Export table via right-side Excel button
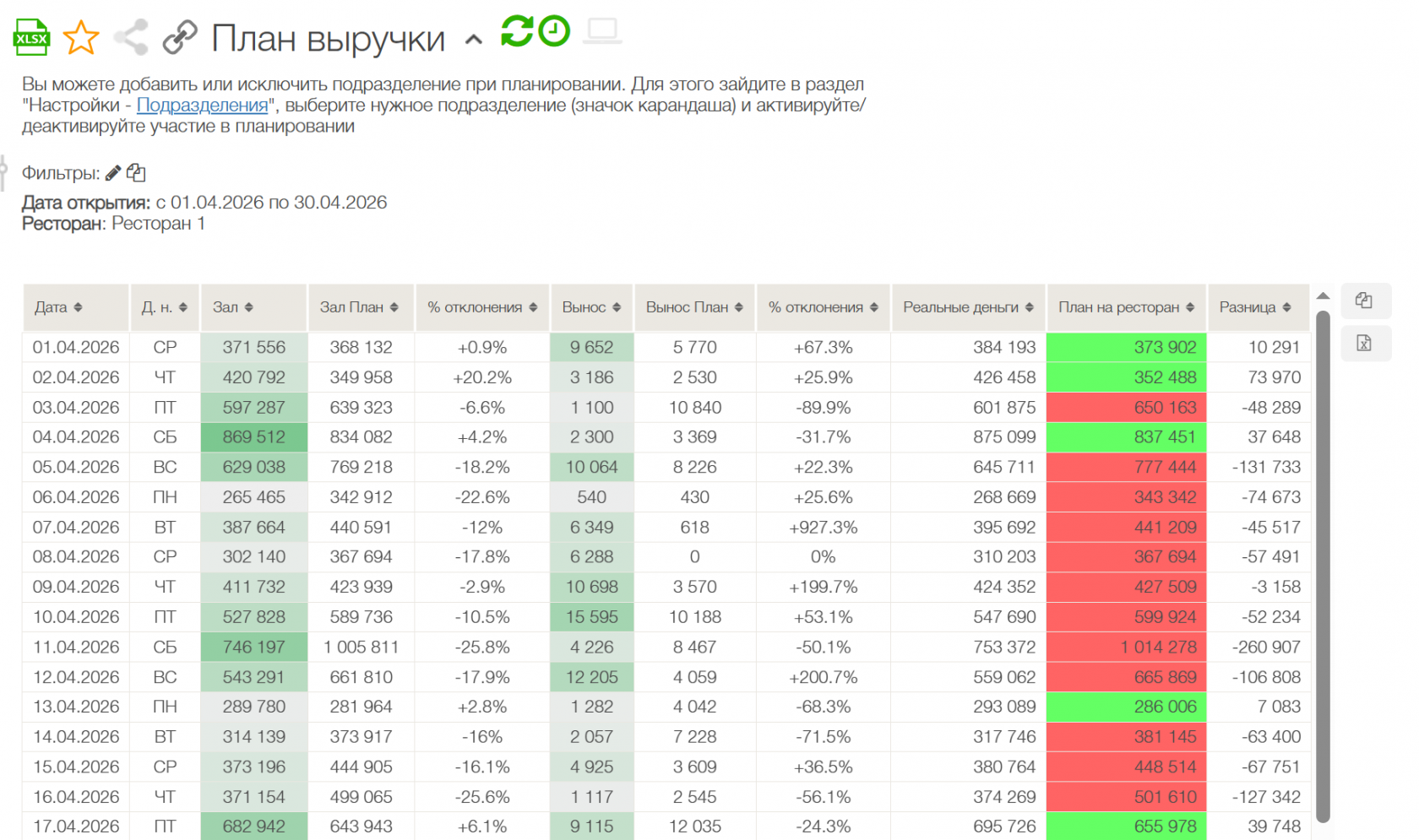Image resolution: width=1419 pixels, height=840 pixels. point(1365,344)
